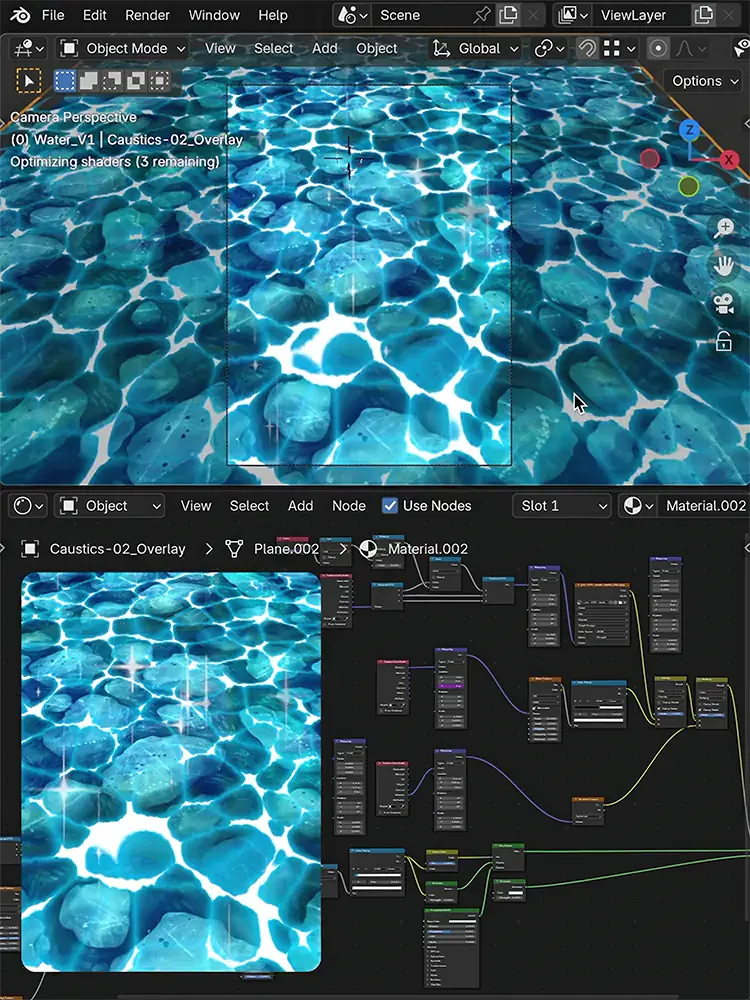Viewport: 750px width, 1000px height.
Task: Open the scene browse dropdown icon
Action: click(x=351, y=15)
